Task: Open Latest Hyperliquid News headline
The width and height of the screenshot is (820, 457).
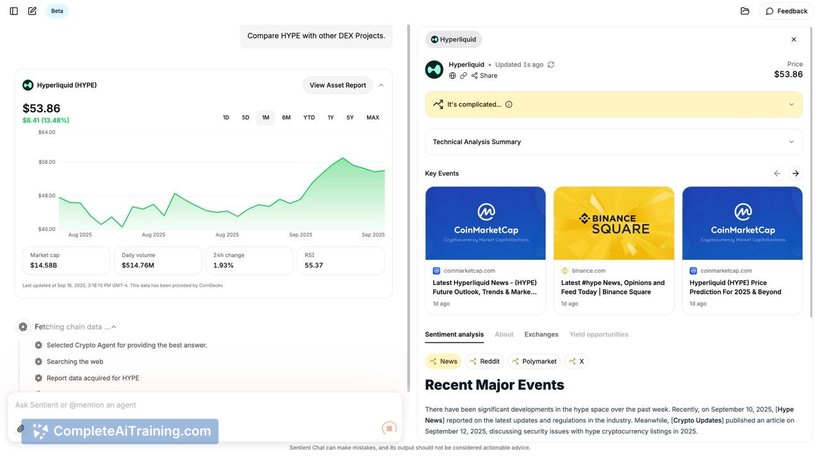Action: pyautogui.click(x=484, y=287)
